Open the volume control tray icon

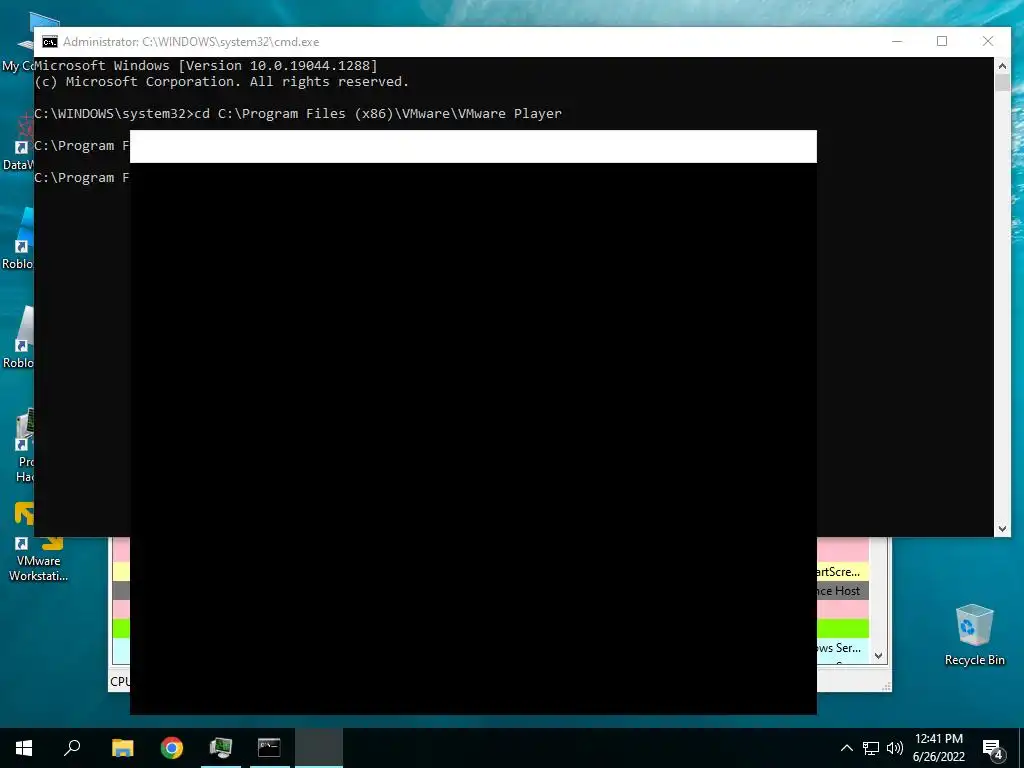click(895, 748)
